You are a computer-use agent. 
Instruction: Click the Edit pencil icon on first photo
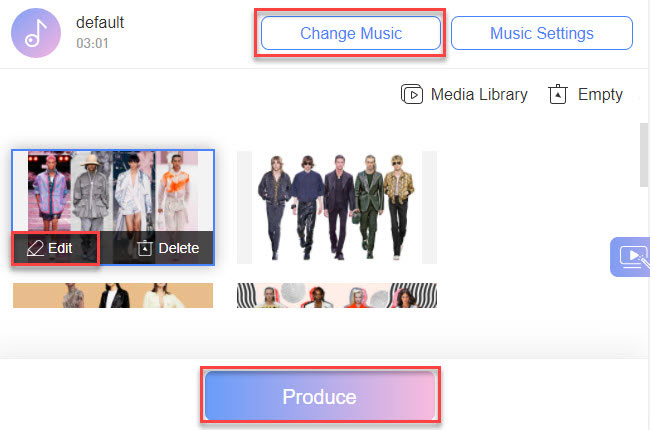pyautogui.click(x=35, y=248)
